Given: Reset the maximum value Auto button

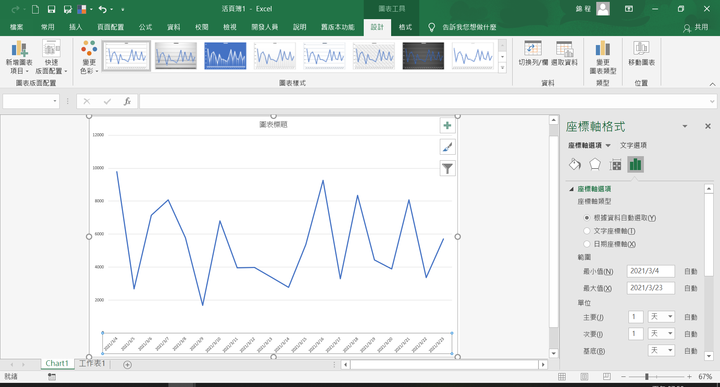Looking at the screenshot, I should [x=691, y=288].
